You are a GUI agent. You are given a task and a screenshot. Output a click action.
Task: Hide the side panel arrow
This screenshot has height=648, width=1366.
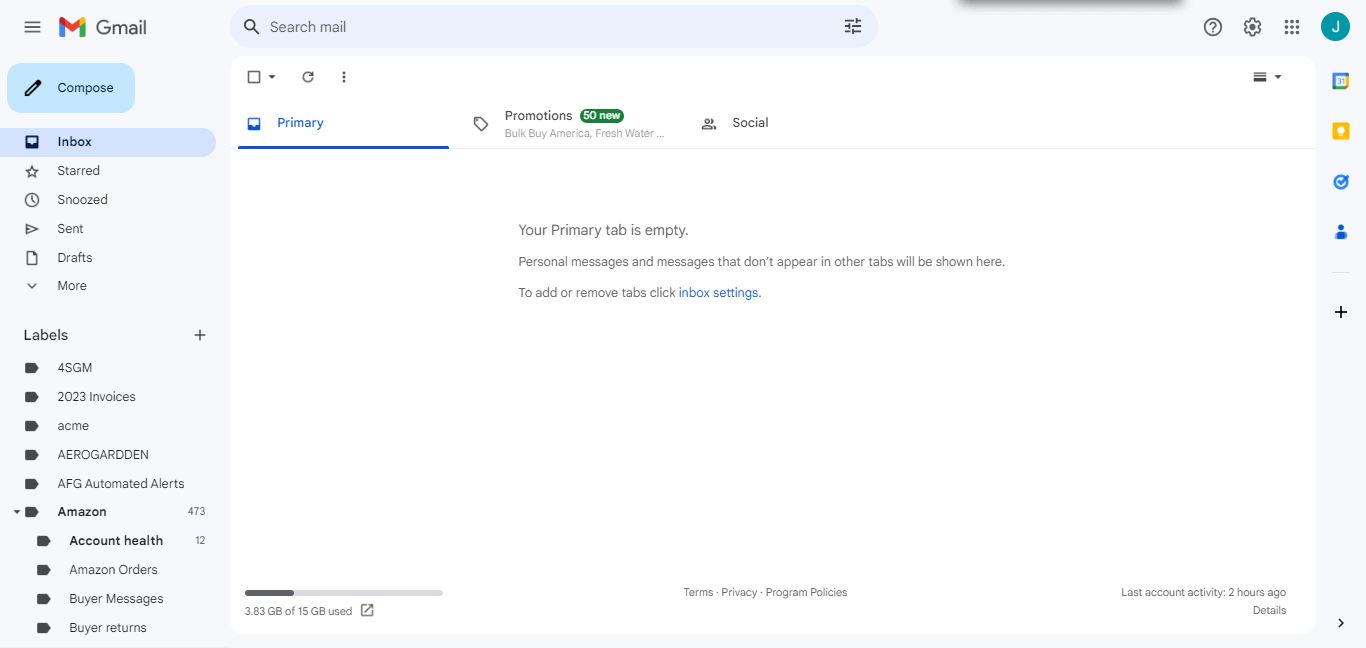point(1341,623)
